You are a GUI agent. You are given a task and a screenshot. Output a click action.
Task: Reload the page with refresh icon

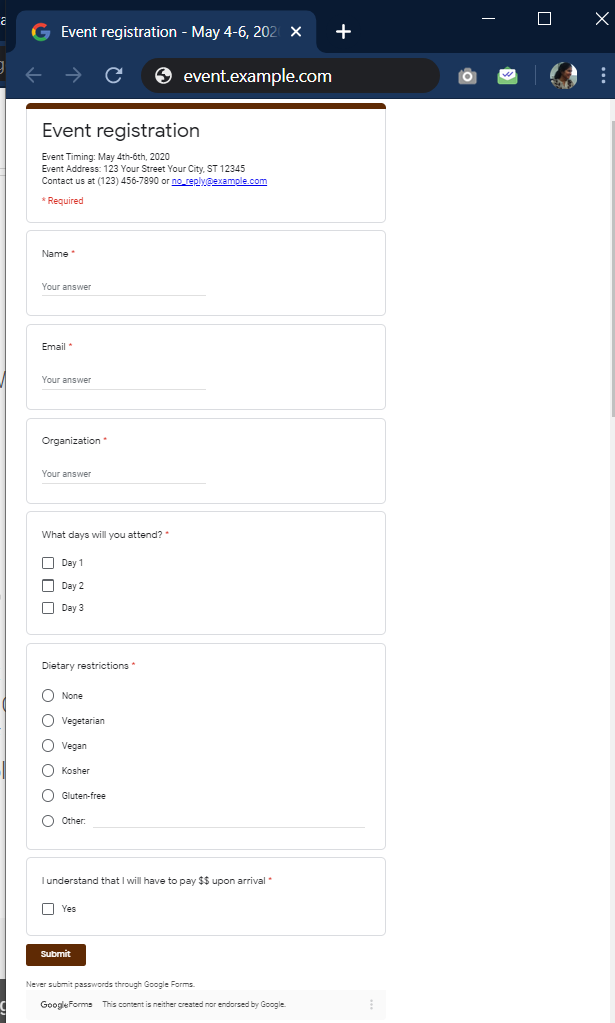coord(114,76)
